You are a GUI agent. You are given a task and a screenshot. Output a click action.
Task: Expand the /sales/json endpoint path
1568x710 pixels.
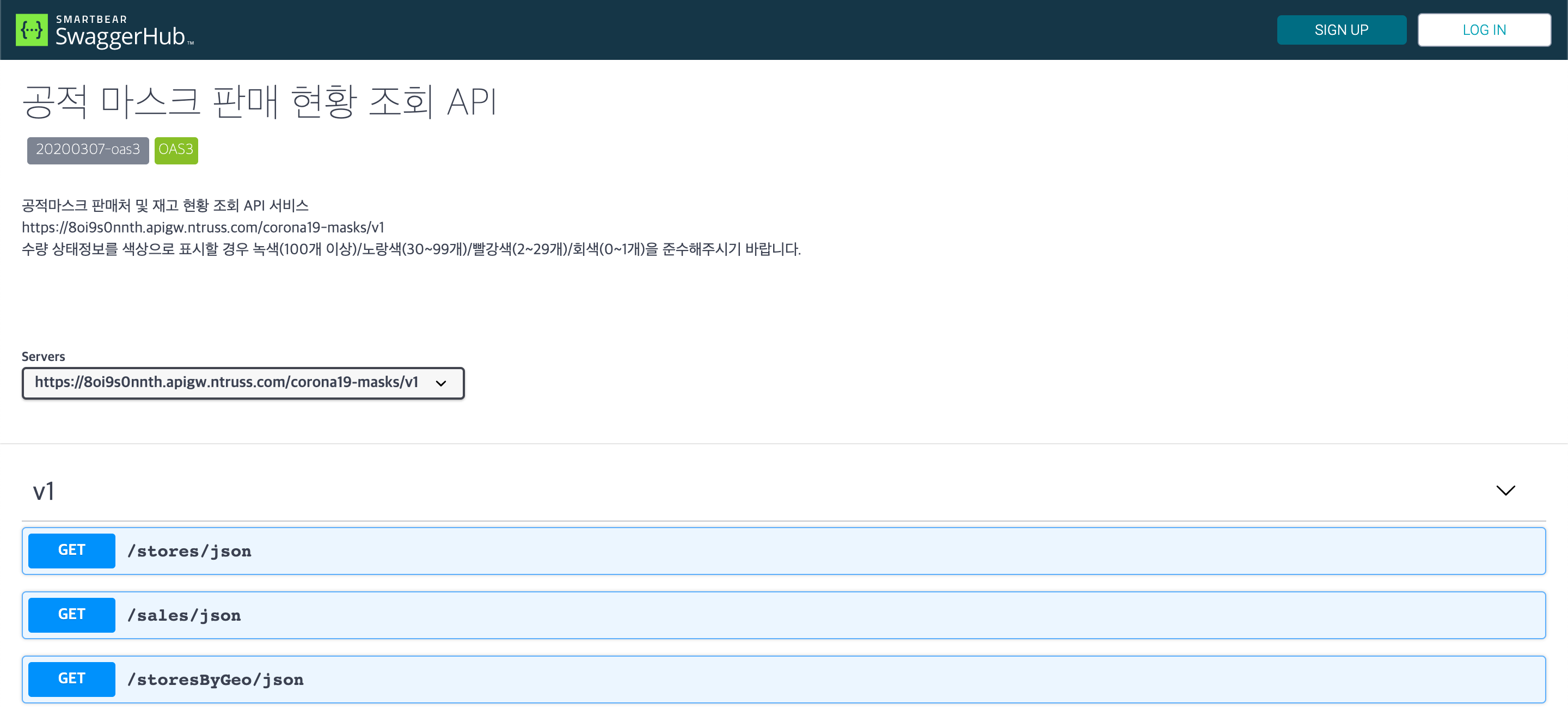[184, 616]
